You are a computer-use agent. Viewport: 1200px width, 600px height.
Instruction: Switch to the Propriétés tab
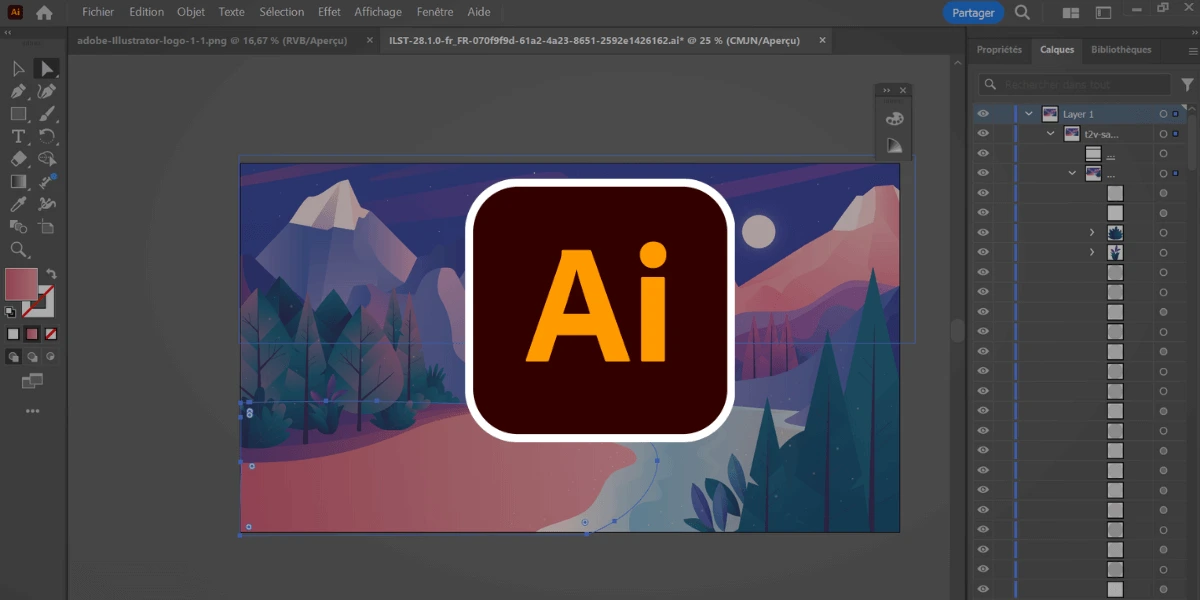(x=1000, y=49)
